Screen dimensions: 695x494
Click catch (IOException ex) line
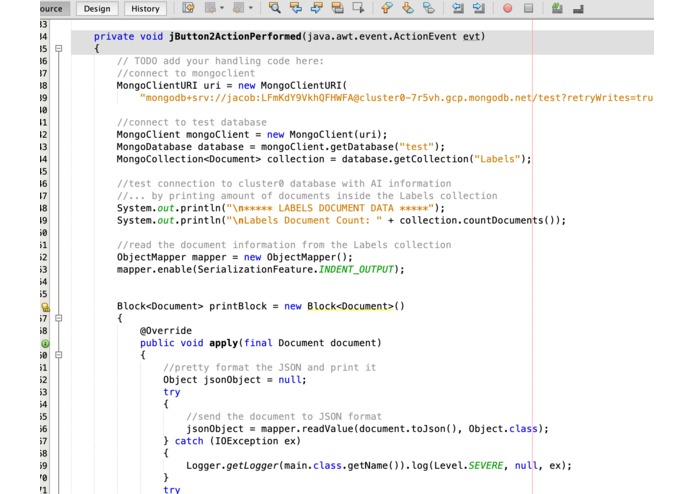(x=232, y=441)
